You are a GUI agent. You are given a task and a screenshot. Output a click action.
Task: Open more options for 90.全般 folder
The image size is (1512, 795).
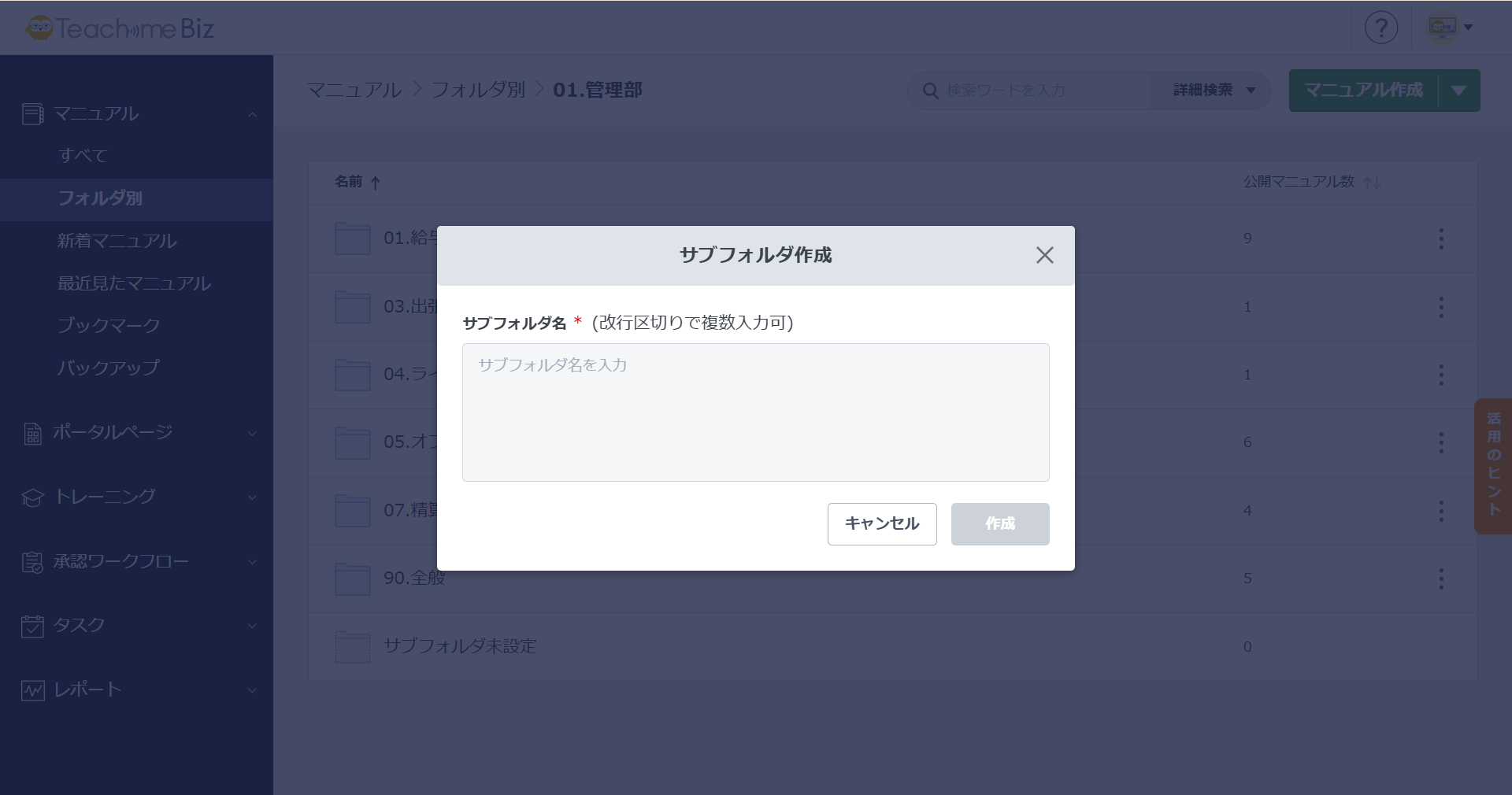click(1441, 579)
